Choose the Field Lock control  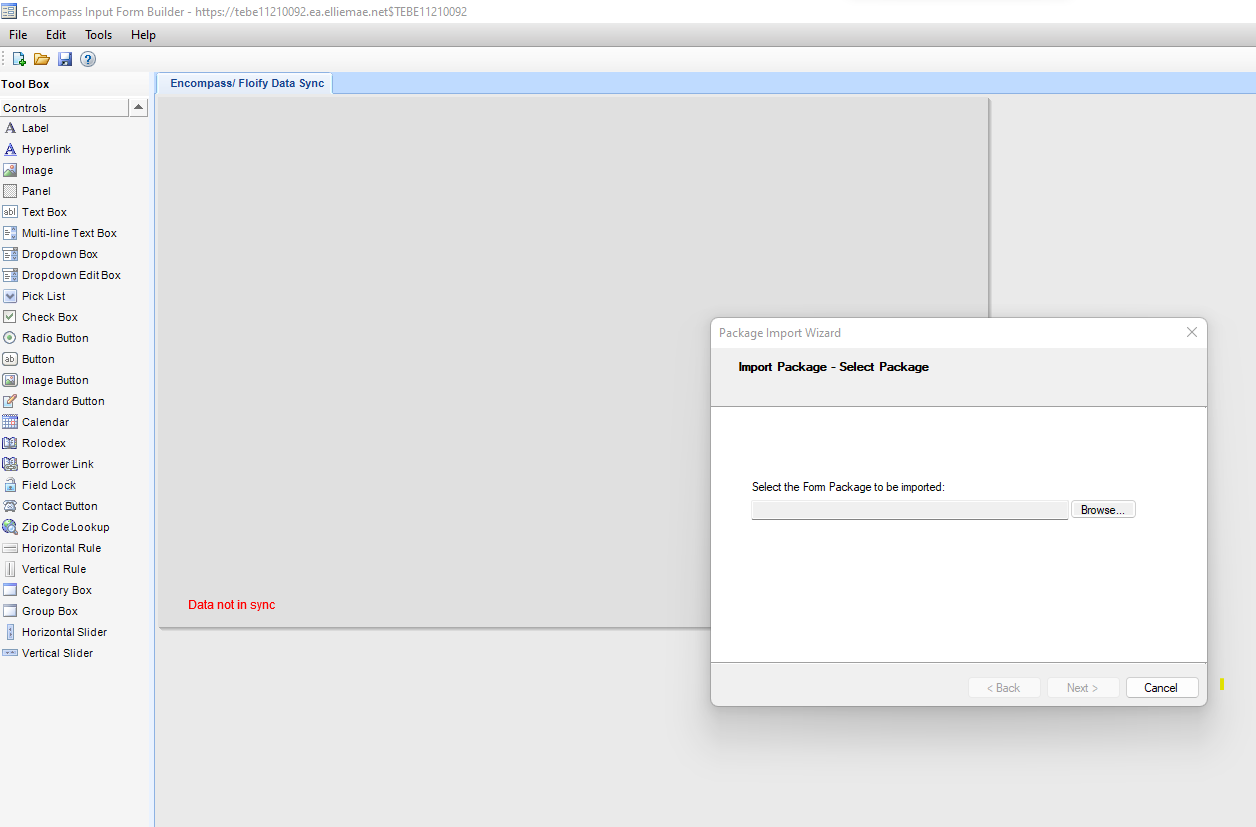48,485
